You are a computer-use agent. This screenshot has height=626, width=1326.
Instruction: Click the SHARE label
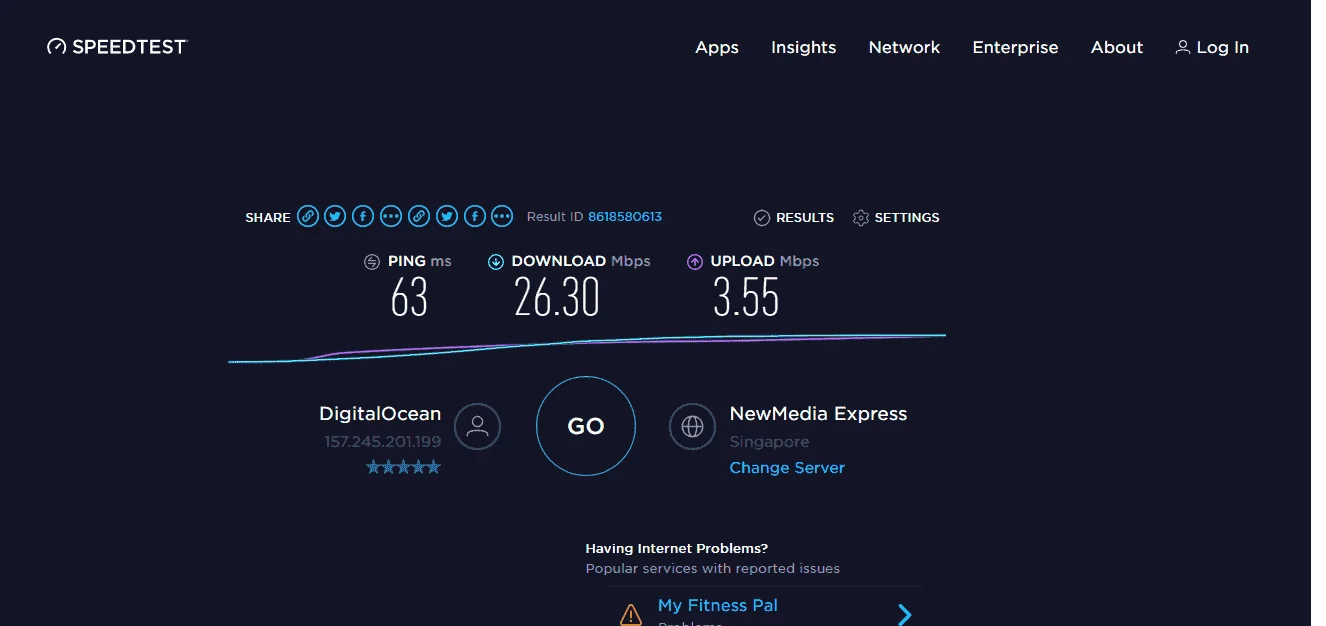(268, 217)
